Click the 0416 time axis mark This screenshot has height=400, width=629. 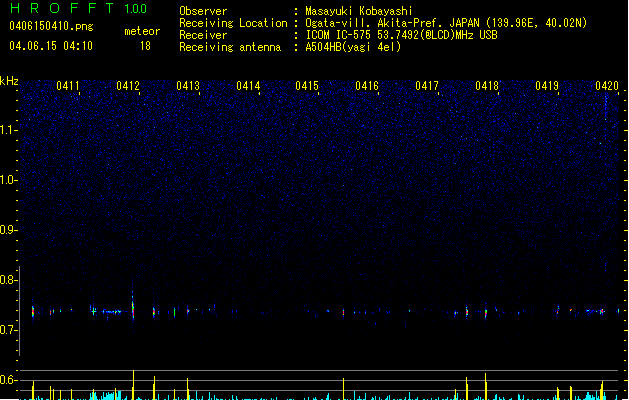click(x=367, y=86)
